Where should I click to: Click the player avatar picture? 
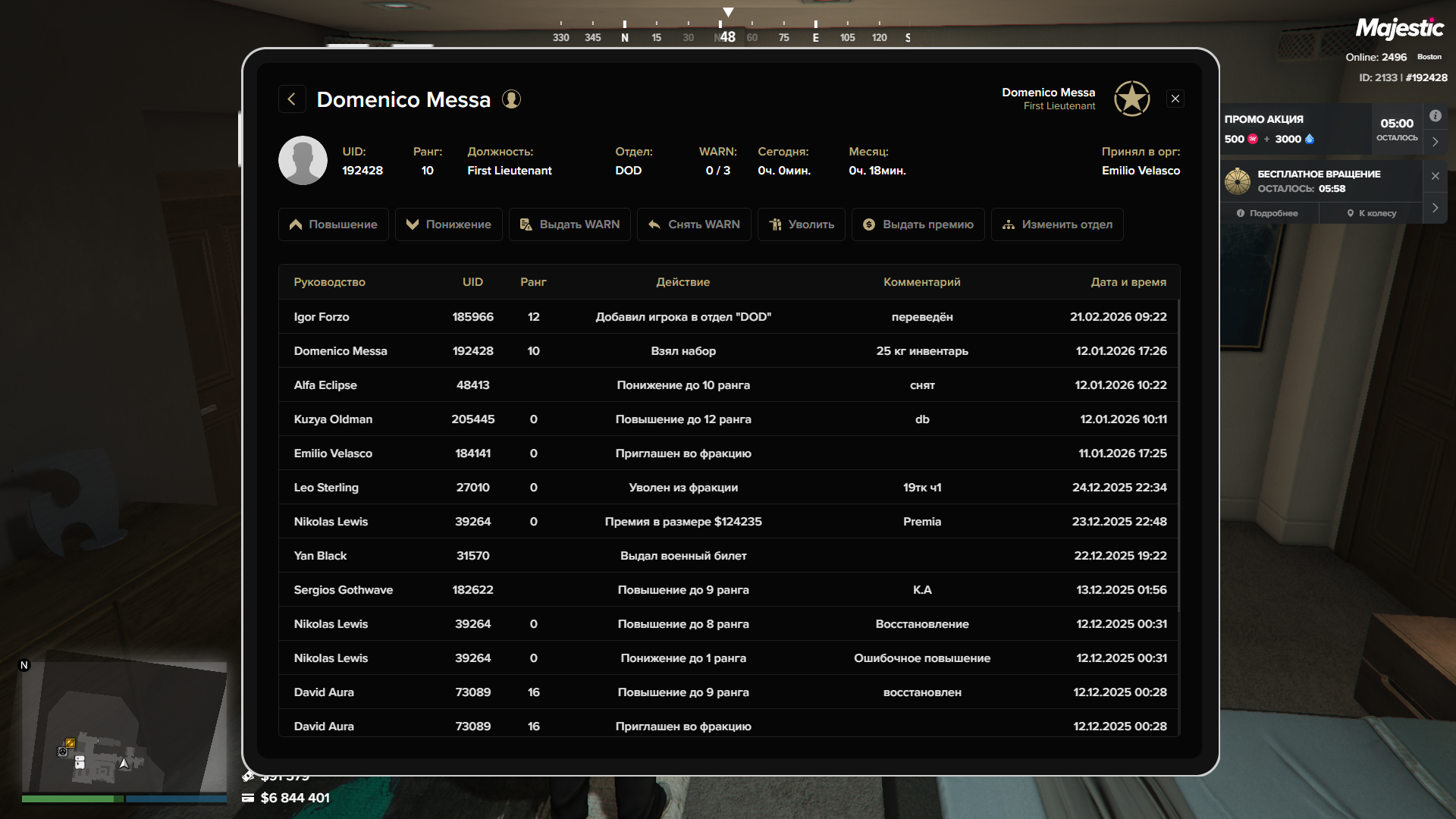[303, 161]
